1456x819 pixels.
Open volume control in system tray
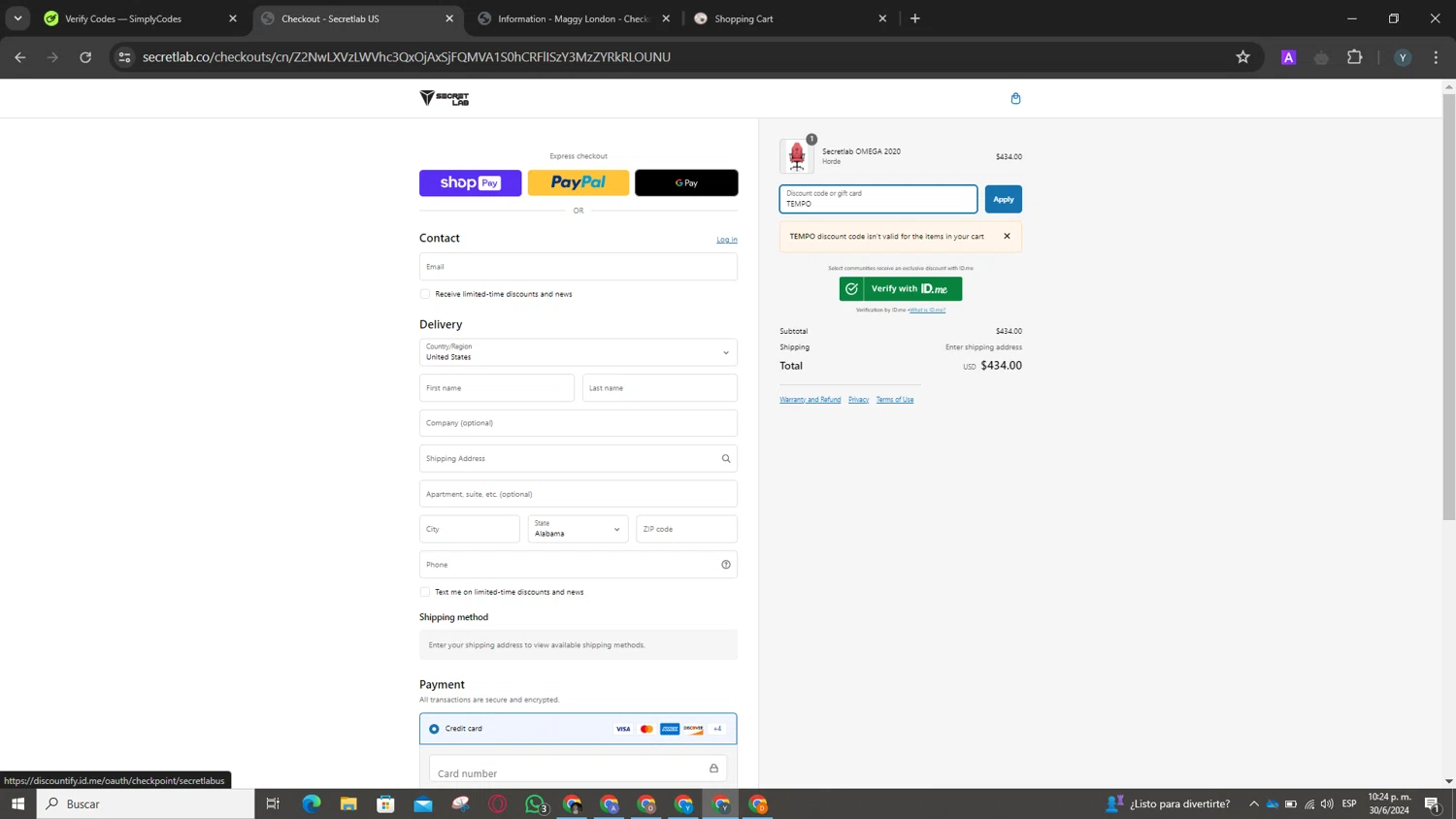[x=1327, y=803]
